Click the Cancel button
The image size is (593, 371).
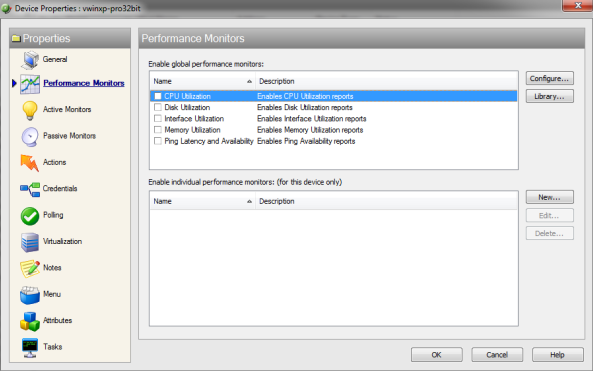497,355
